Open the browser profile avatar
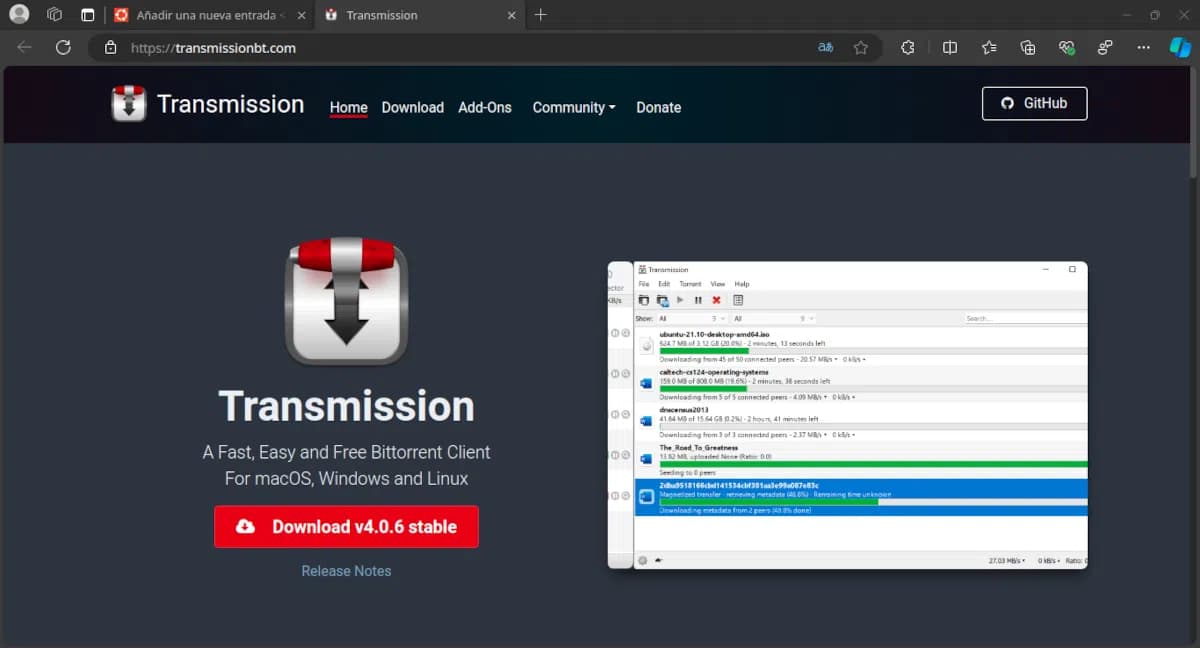 [19, 15]
